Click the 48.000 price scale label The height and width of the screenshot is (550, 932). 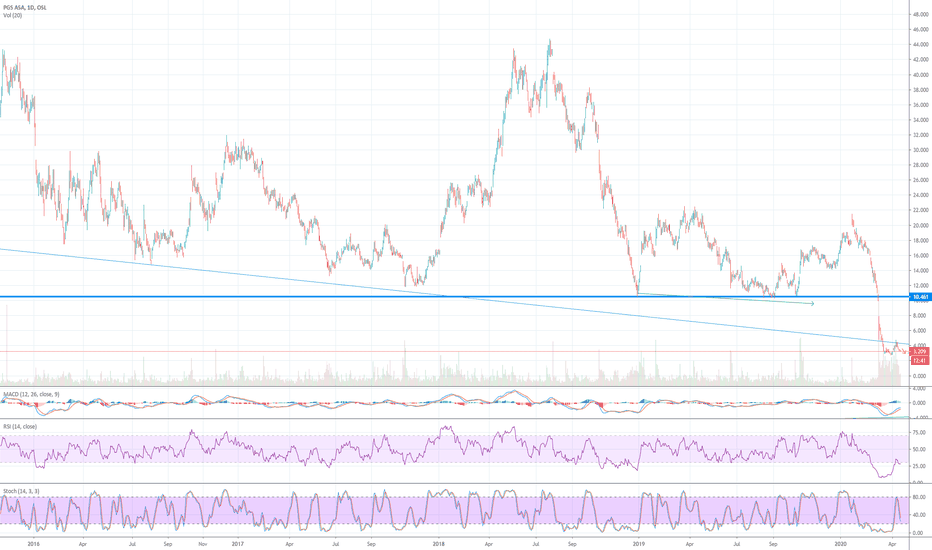click(x=921, y=14)
